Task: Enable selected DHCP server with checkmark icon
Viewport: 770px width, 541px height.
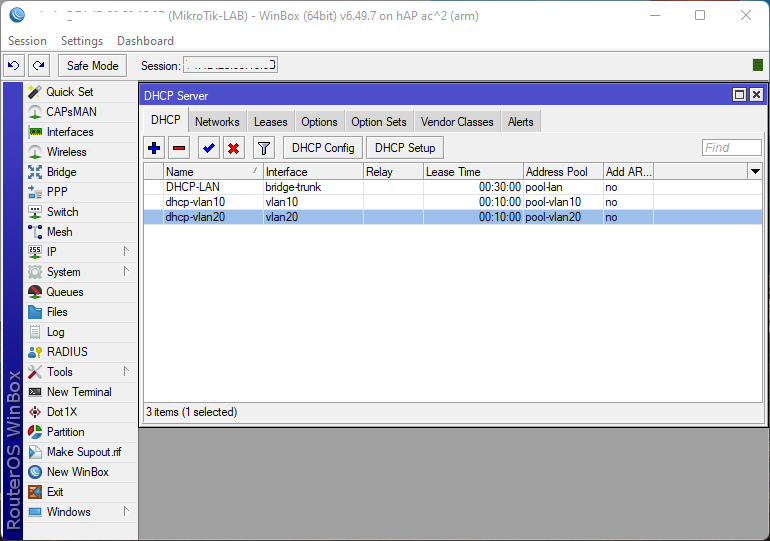Action: coord(209,148)
